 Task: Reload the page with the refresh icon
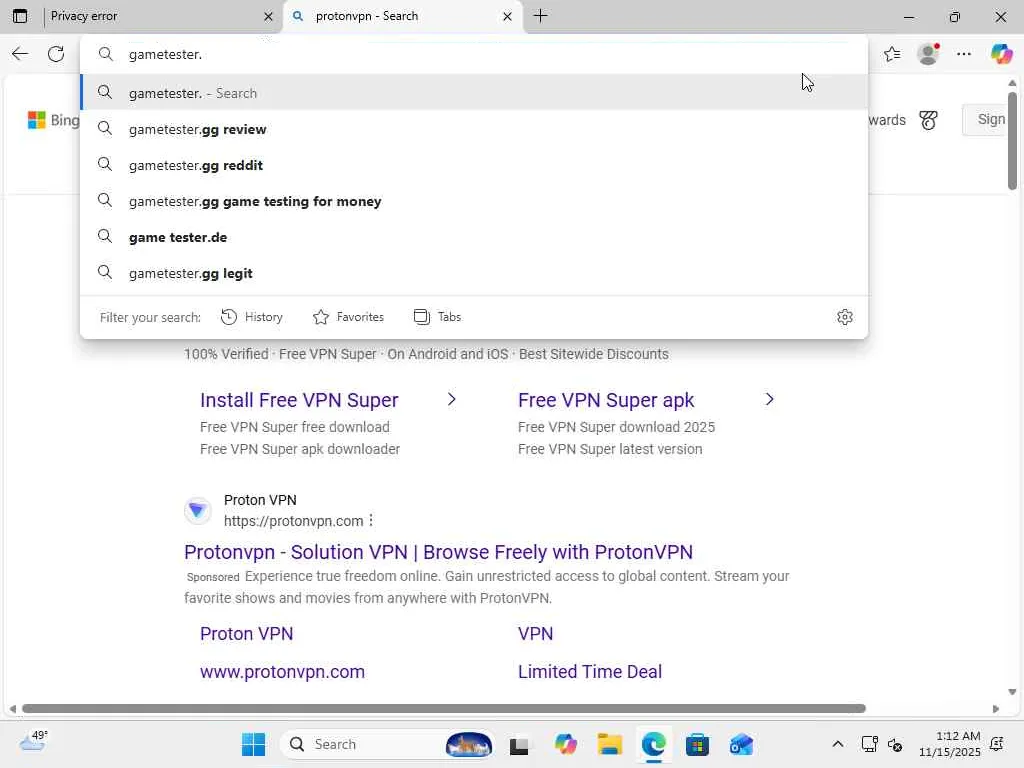tap(56, 54)
